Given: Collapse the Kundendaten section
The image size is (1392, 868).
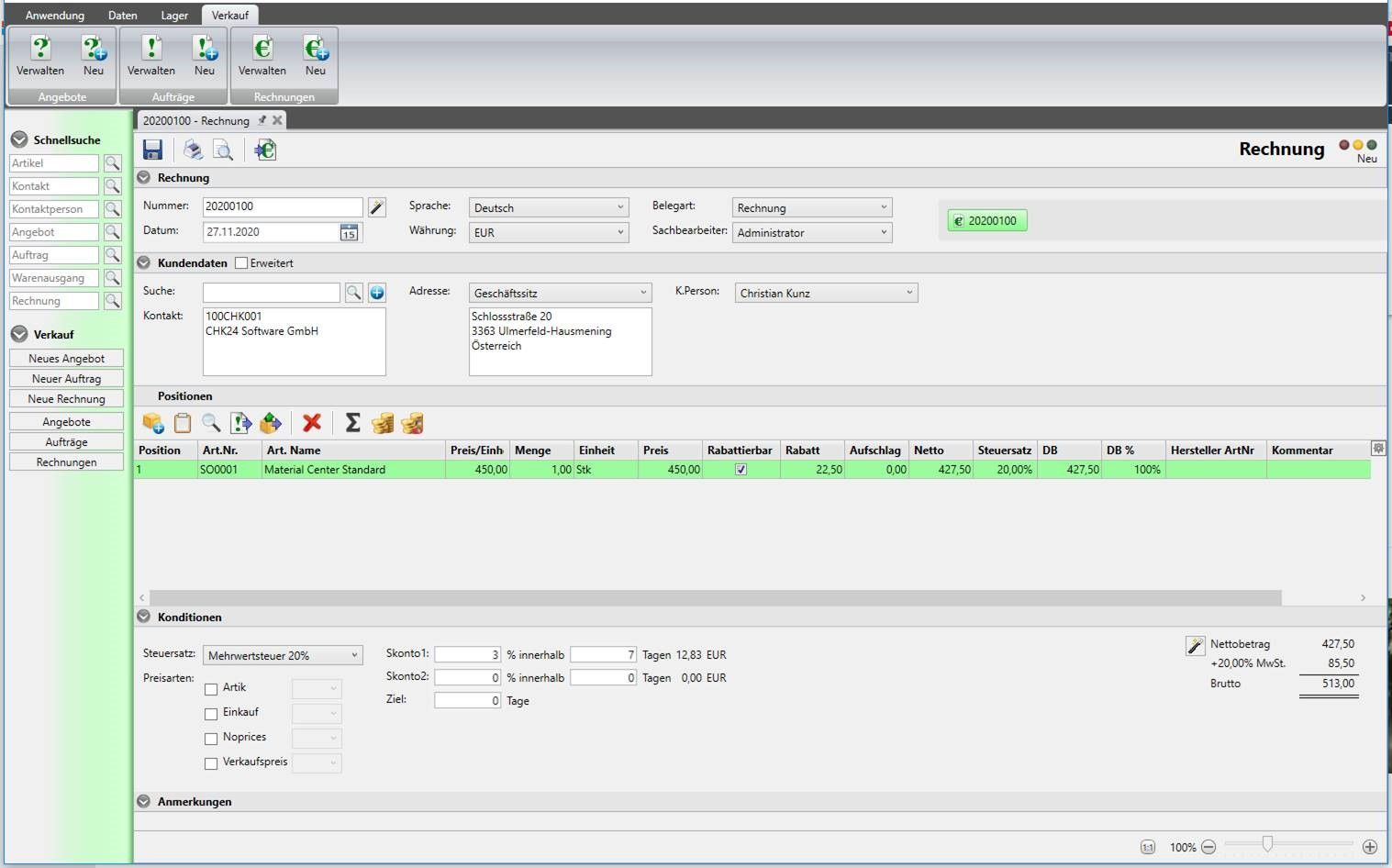Looking at the screenshot, I should 144,262.
